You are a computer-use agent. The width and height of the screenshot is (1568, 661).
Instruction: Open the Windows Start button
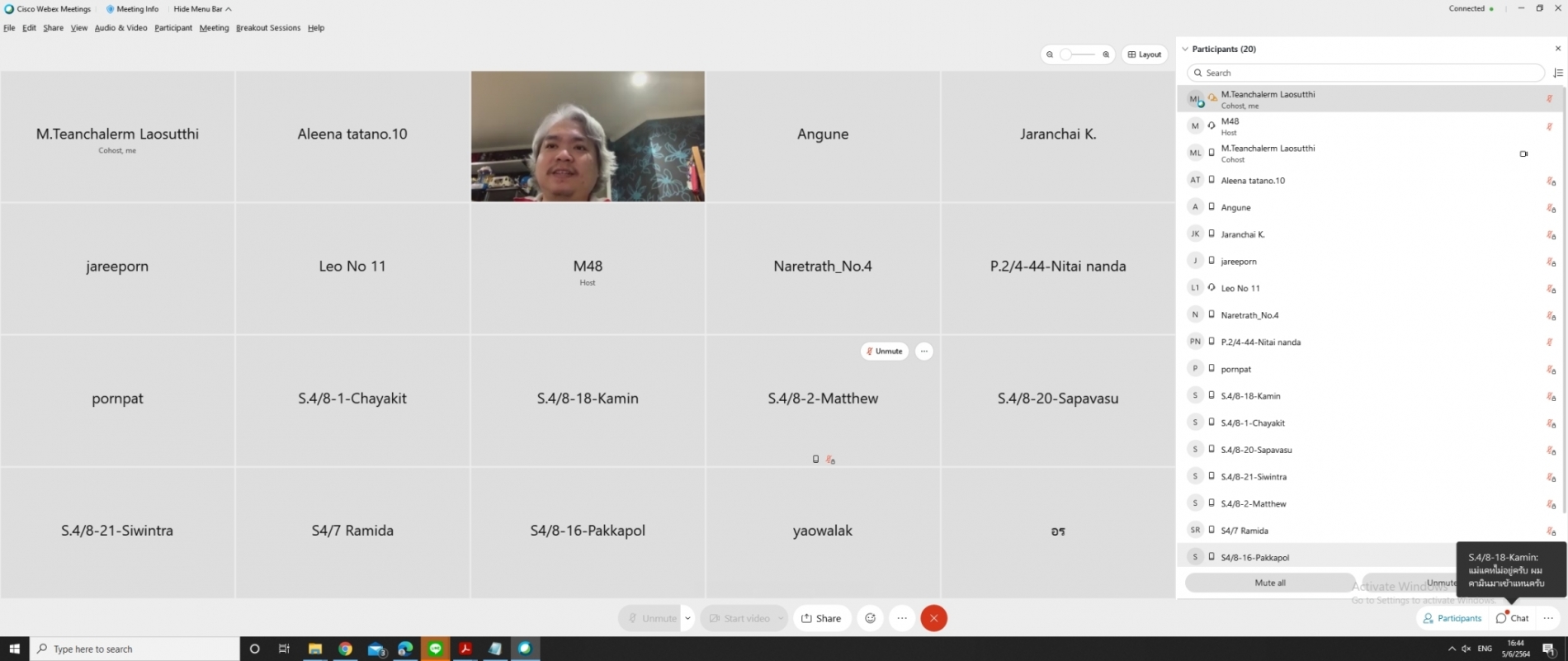pyautogui.click(x=14, y=649)
